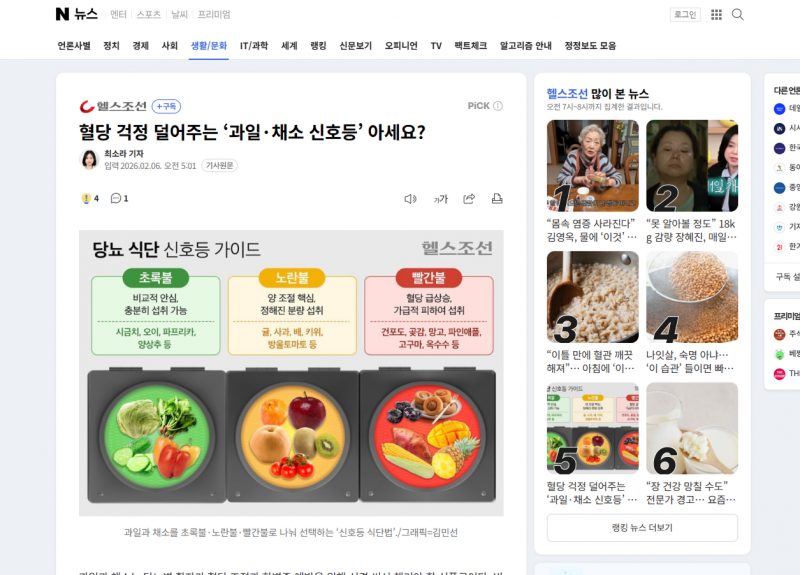Change font size with 가가 icon

440,199
